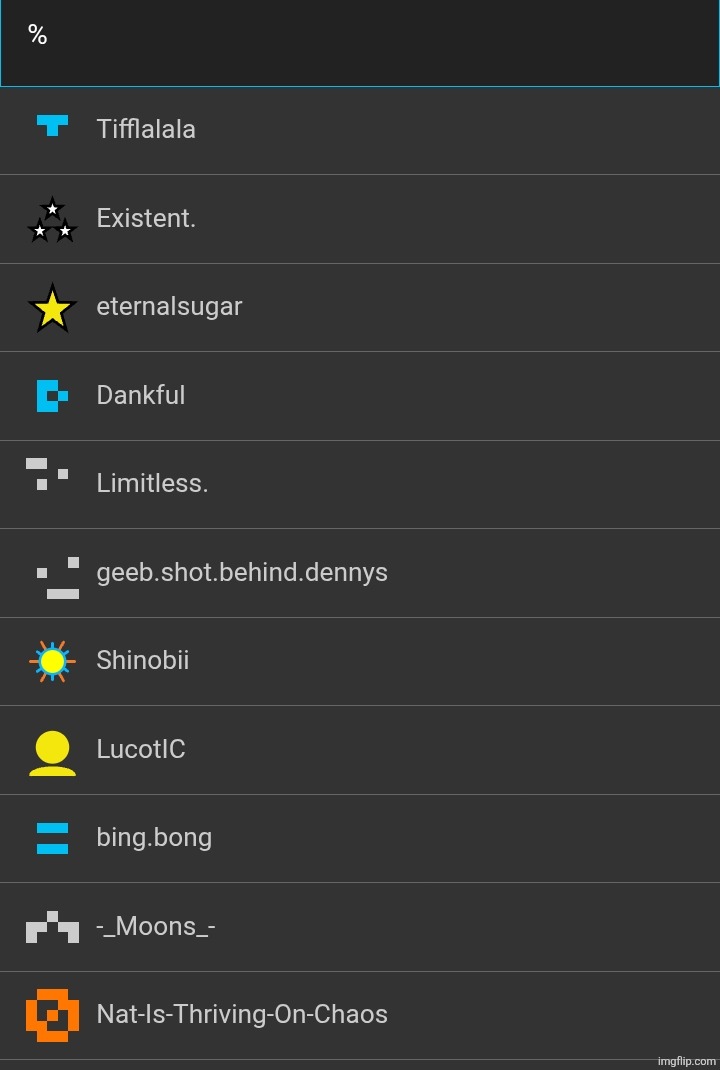
Task: Click the imgflip.com watermark link
Action: tap(687, 1061)
